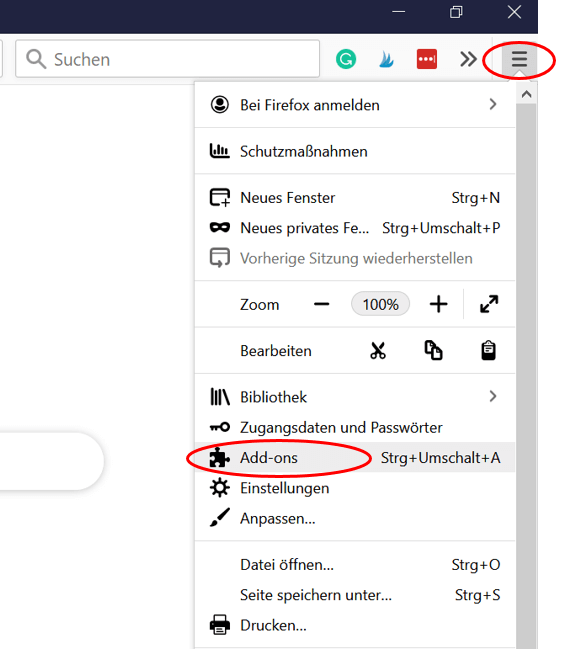This screenshot has width=566, height=651.
Task: Click the Bearbeiten label
Action: click(276, 351)
